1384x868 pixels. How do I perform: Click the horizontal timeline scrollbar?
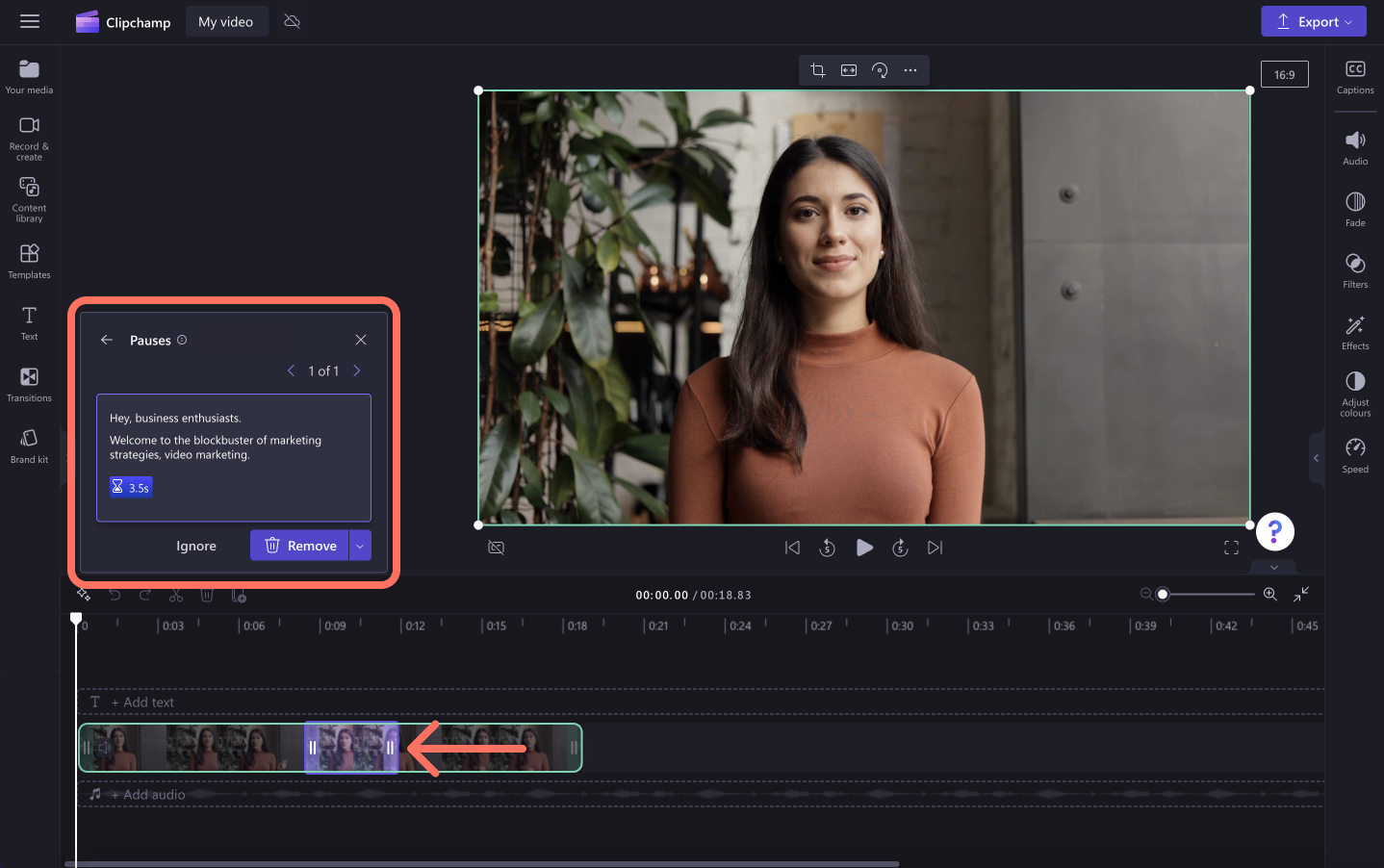pyautogui.click(x=481, y=864)
